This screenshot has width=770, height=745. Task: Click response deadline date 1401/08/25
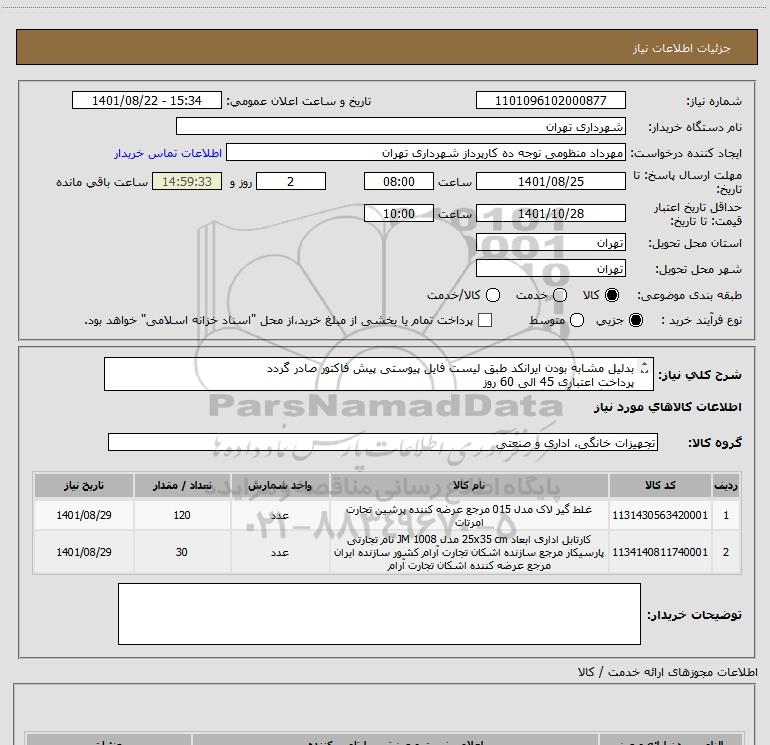(550, 181)
